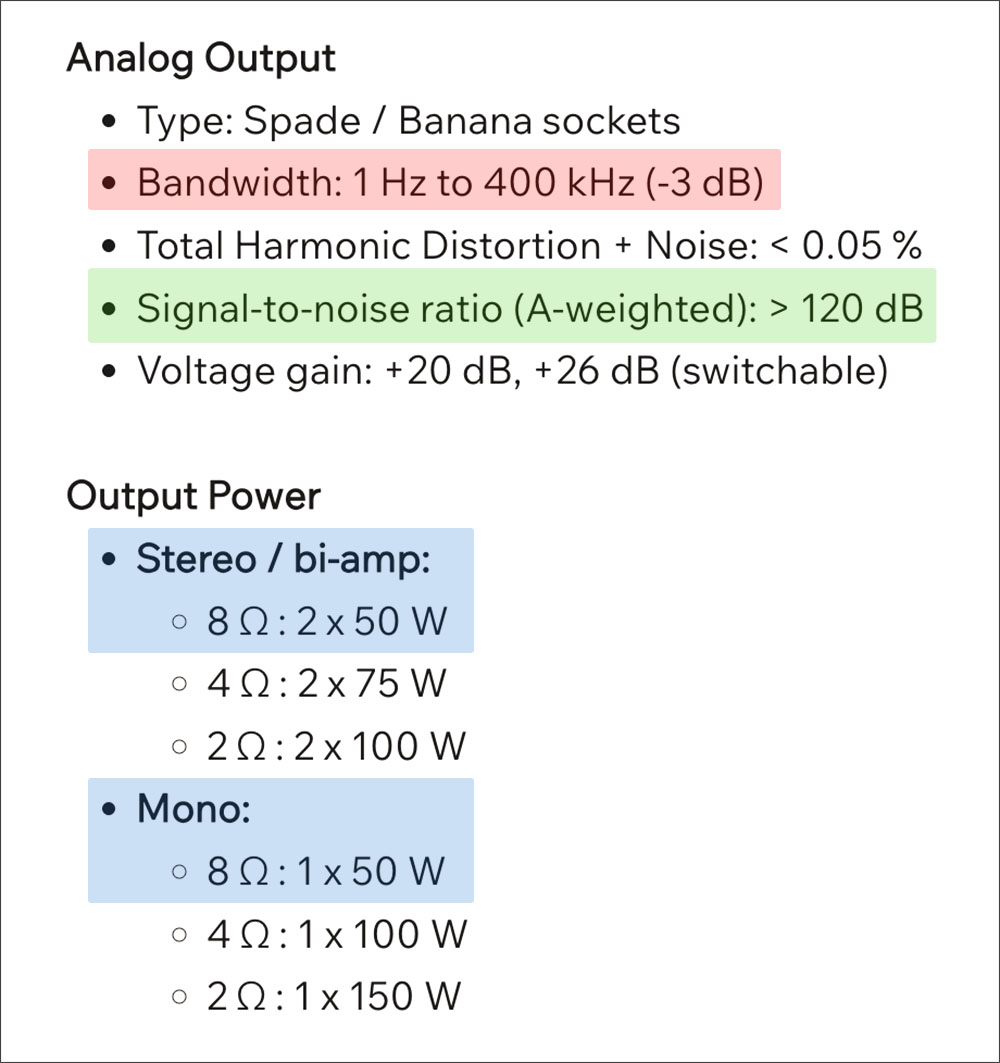1000x1063 pixels.
Task: Select the 8 Ω : 1 x 50 W entry
Action: click(326, 871)
